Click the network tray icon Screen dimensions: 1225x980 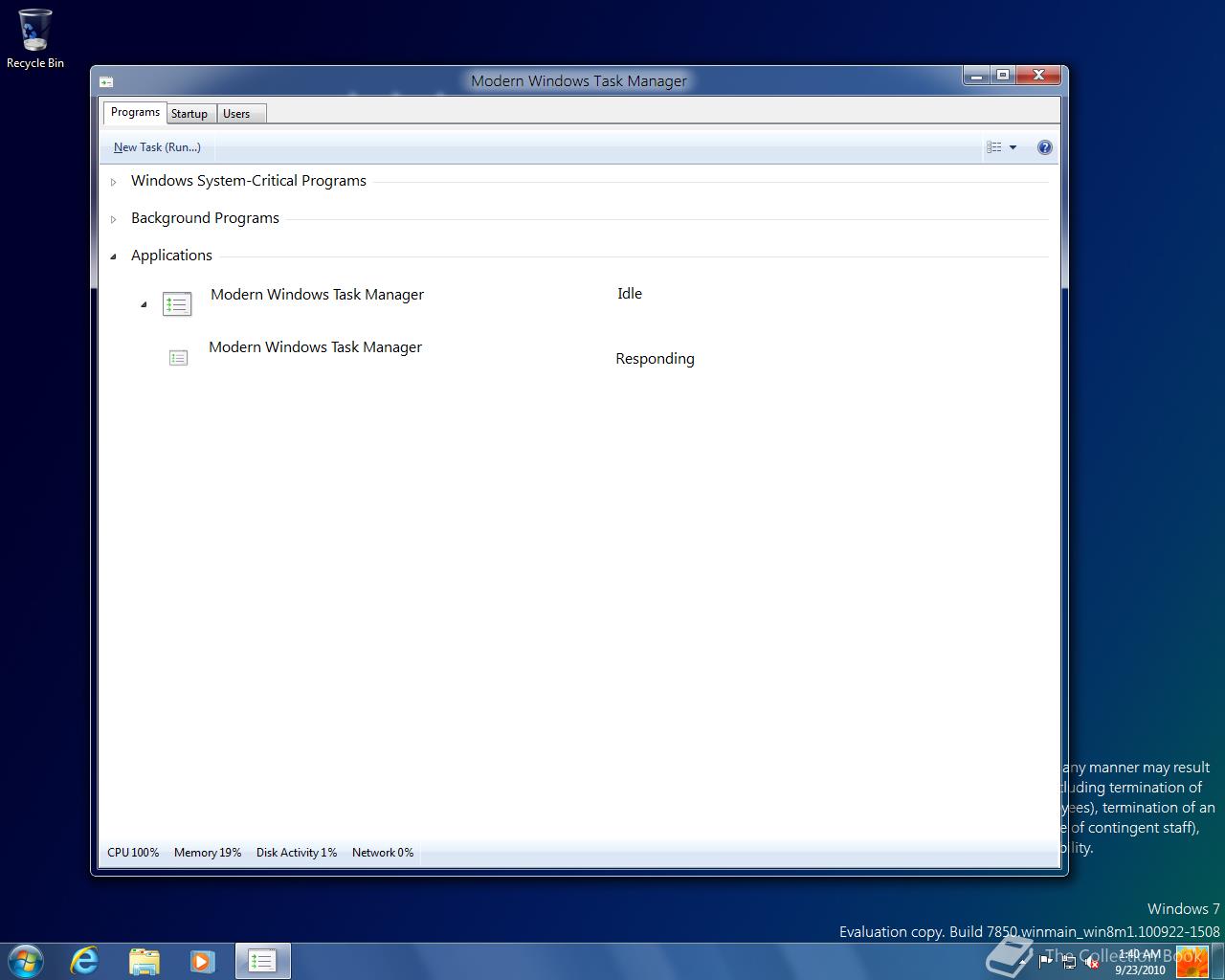(x=1068, y=963)
